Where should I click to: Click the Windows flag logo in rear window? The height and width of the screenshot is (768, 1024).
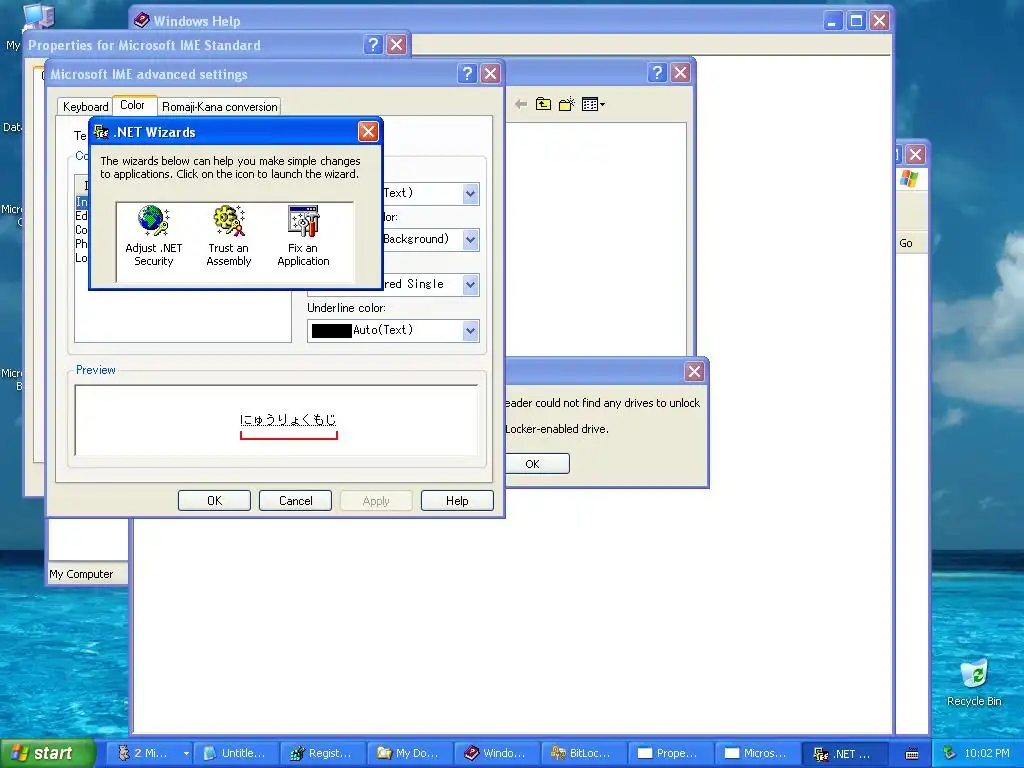tap(908, 178)
